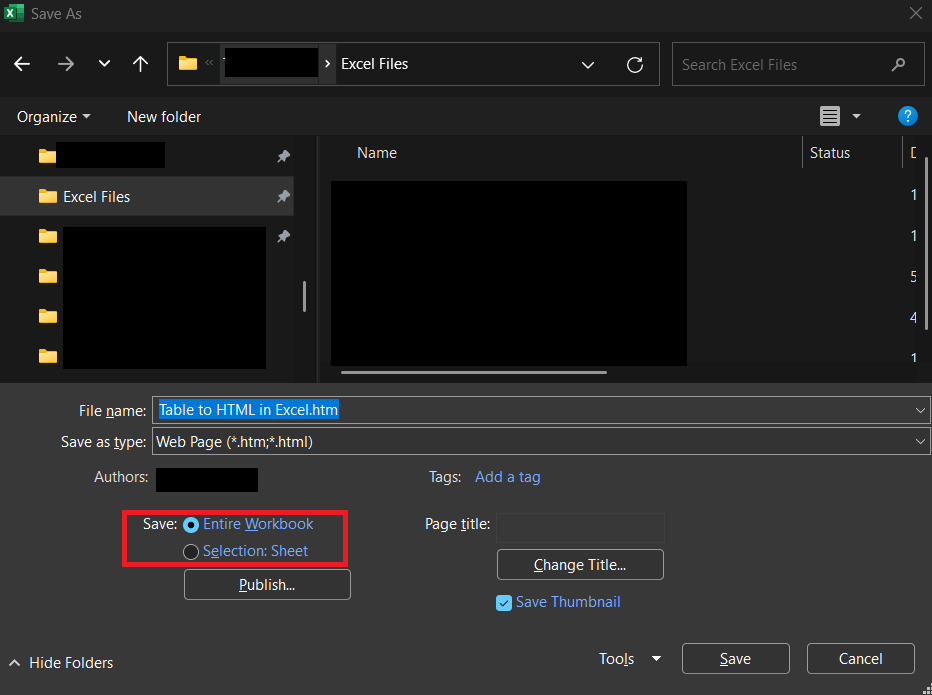Collapse the pane with Hide Folders
Viewport: 932px width, 695px height.
(x=61, y=662)
